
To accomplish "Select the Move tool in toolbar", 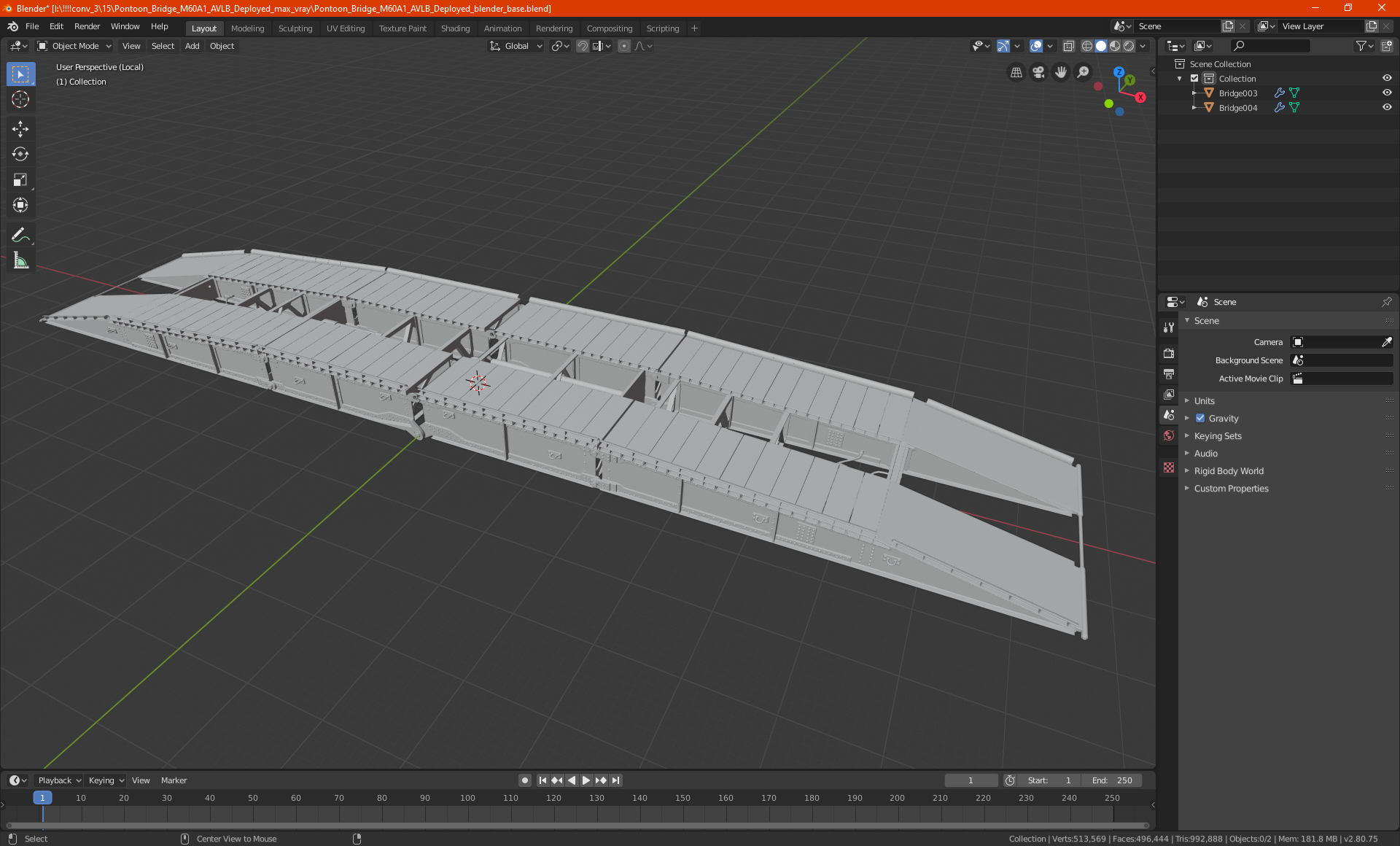I will [20, 126].
